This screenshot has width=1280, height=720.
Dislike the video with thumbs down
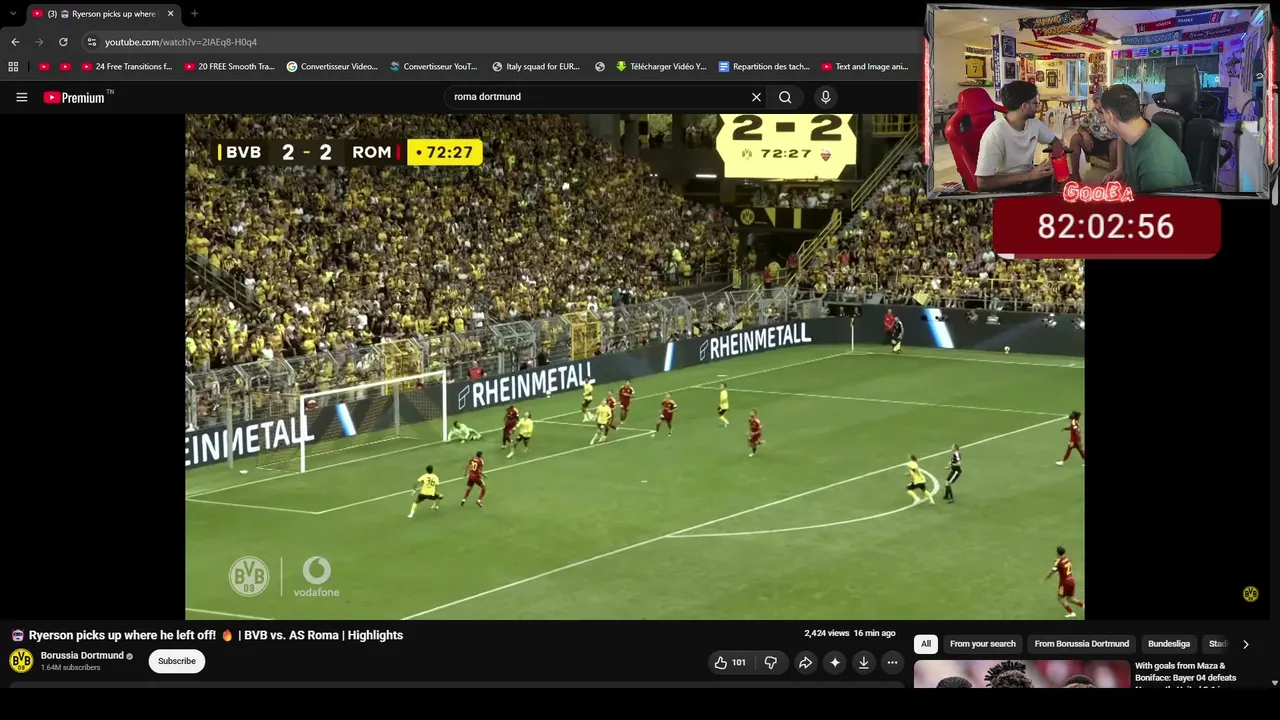[x=770, y=662]
